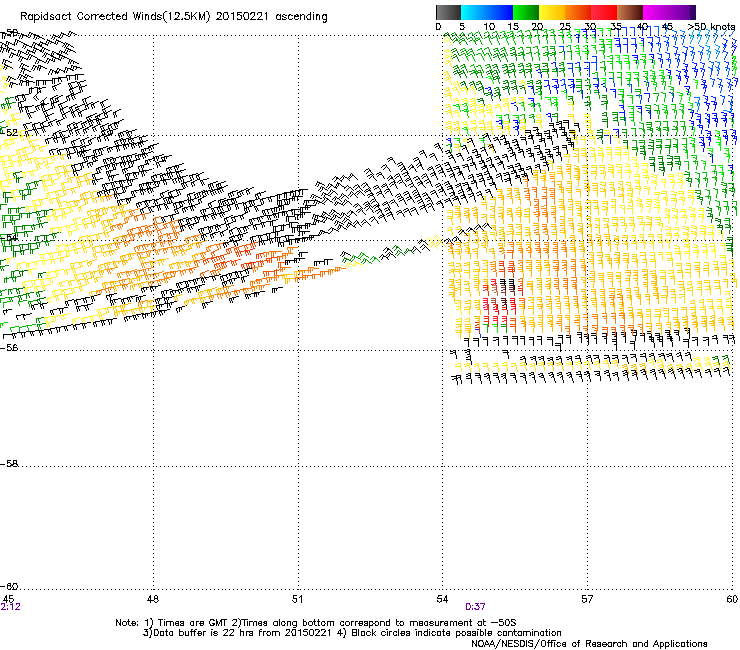740x650 pixels.
Task: Click latitude label '-58' on left axis
Action: tap(9, 464)
